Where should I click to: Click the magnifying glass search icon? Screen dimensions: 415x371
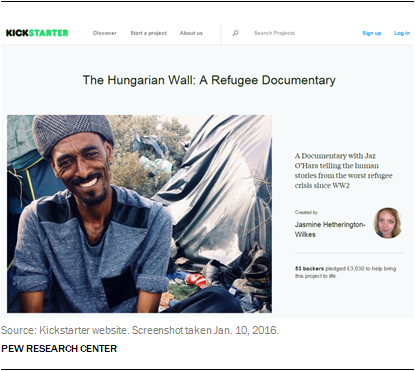235,33
